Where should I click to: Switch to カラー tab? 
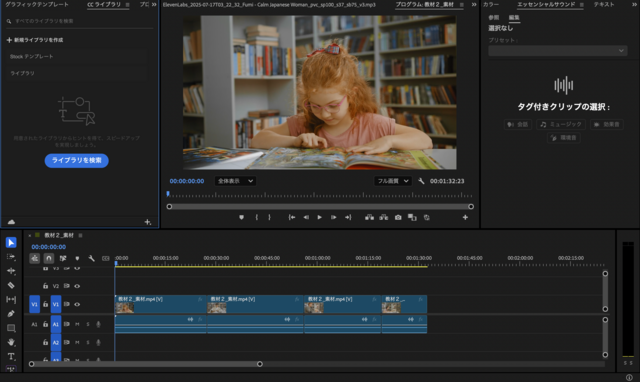click(491, 4)
